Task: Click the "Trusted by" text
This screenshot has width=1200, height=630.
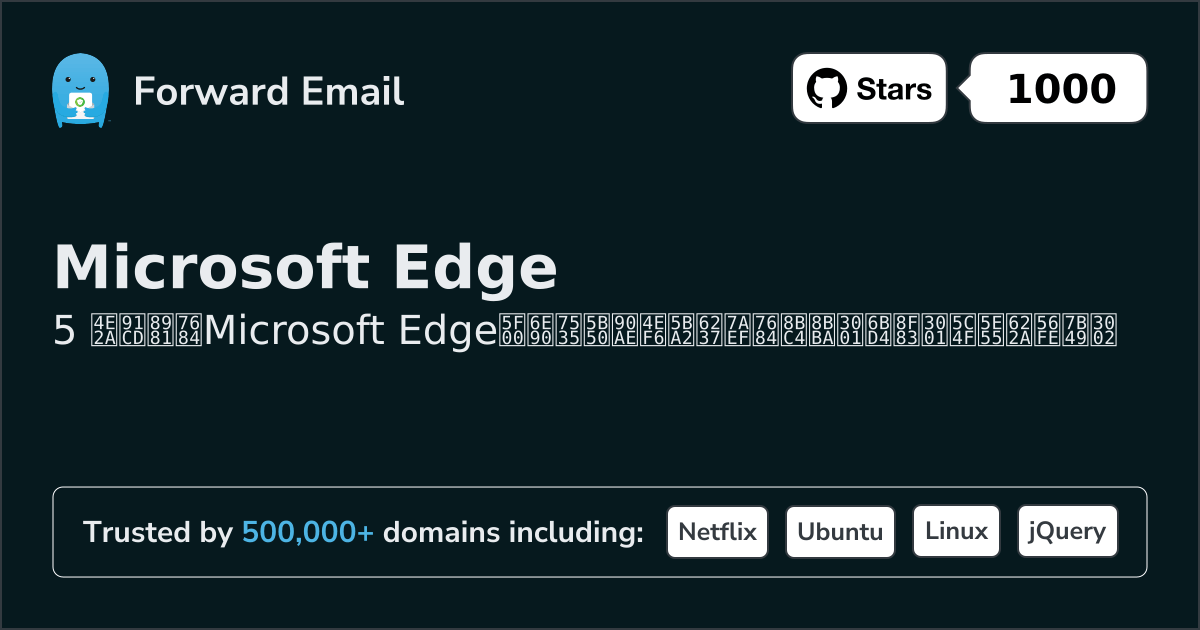Action: [x=157, y=532]
